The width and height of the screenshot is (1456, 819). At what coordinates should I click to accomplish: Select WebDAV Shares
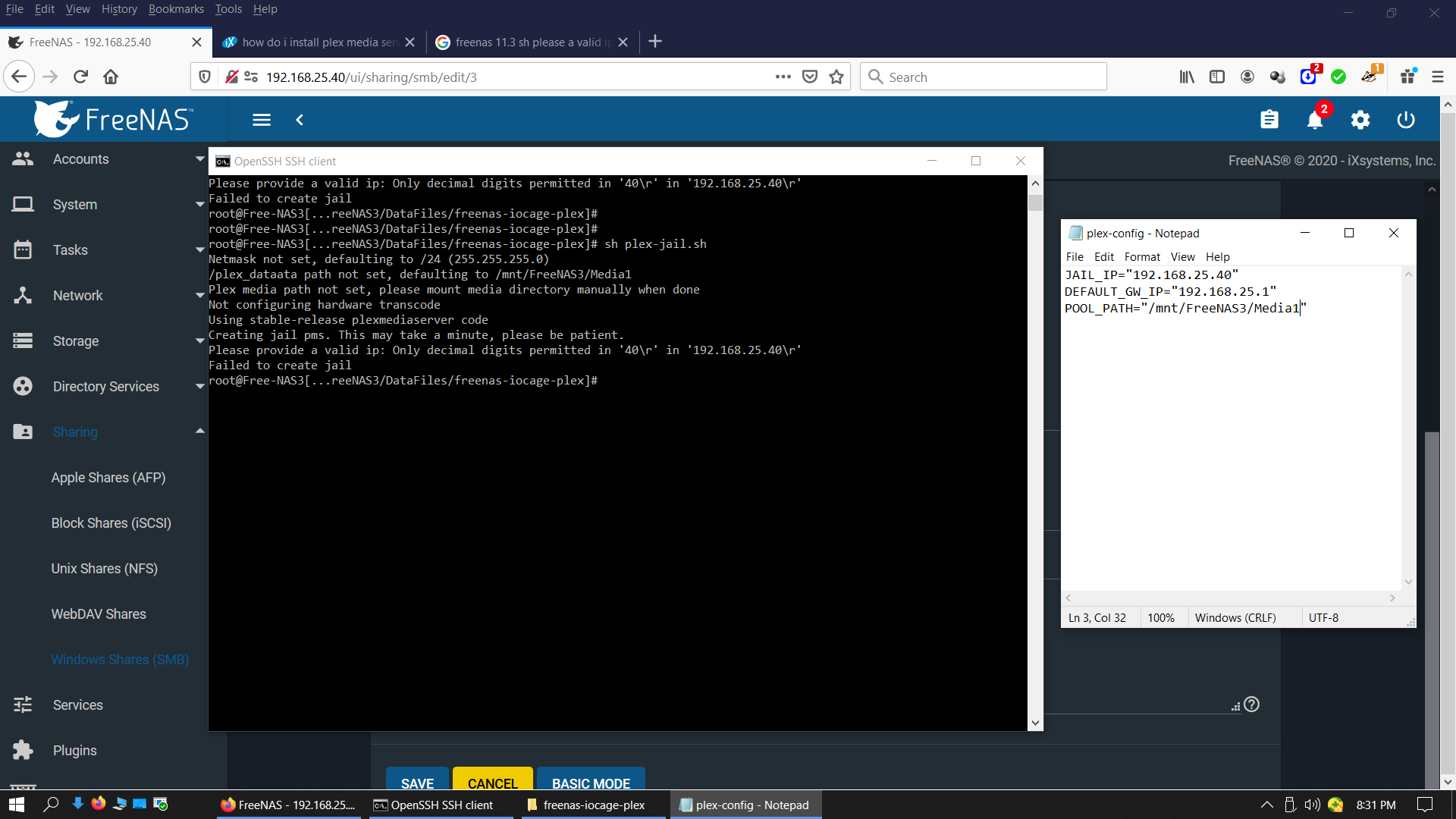pyautogui.click(x=99, y=614)
